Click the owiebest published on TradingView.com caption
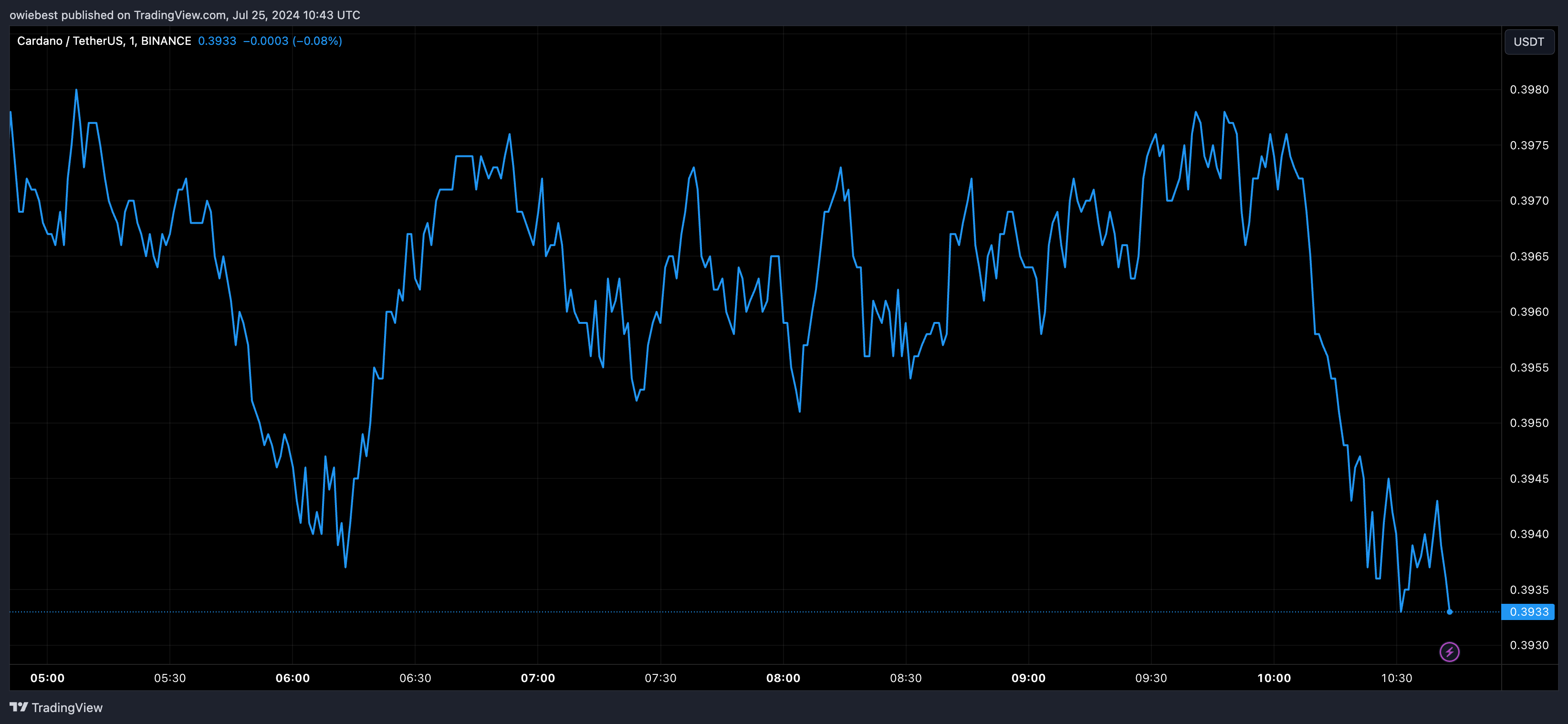The height and width of the screenshot is (724, 1568). tap(185, 15)
